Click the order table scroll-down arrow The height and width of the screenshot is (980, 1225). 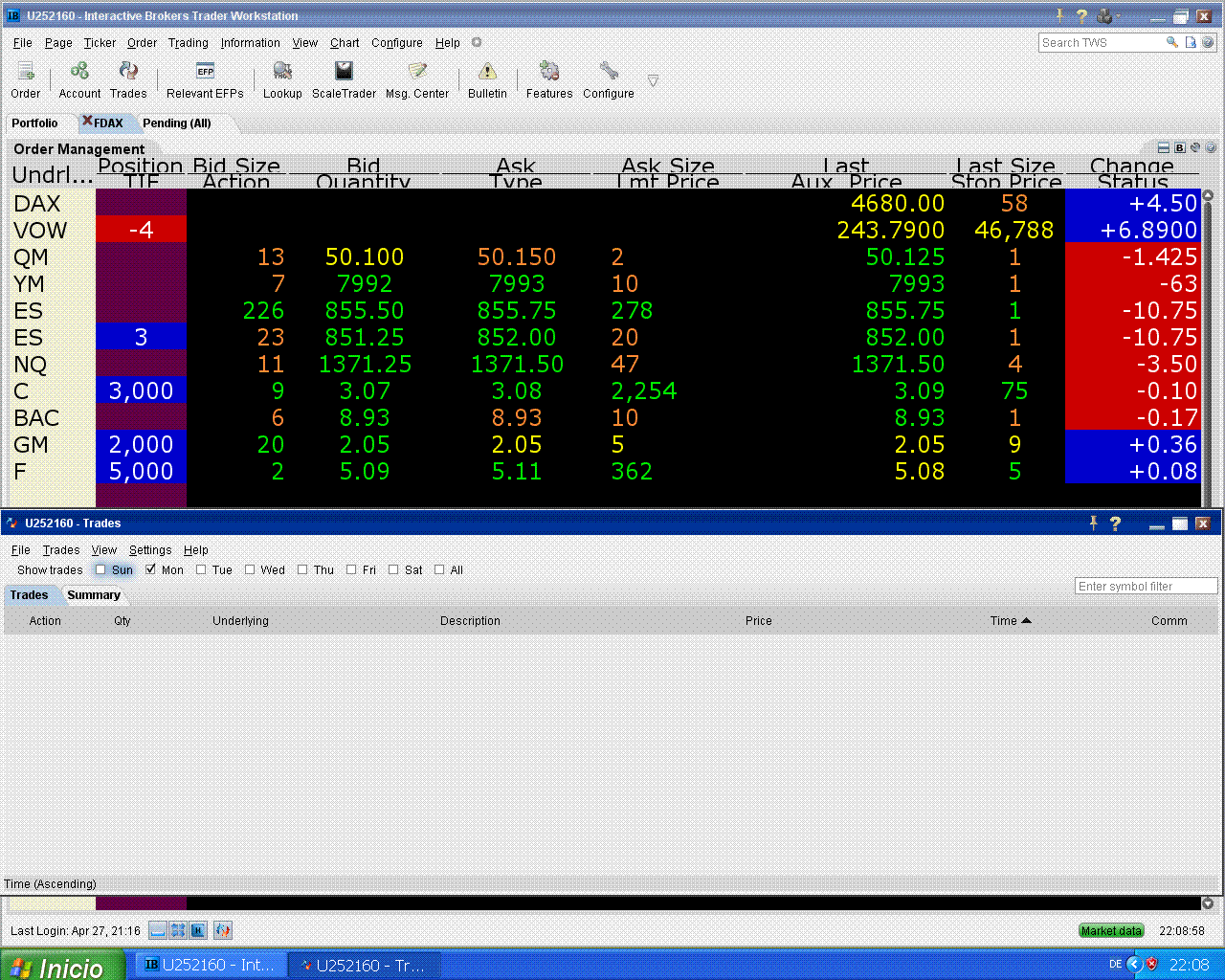coord(1208,902)
